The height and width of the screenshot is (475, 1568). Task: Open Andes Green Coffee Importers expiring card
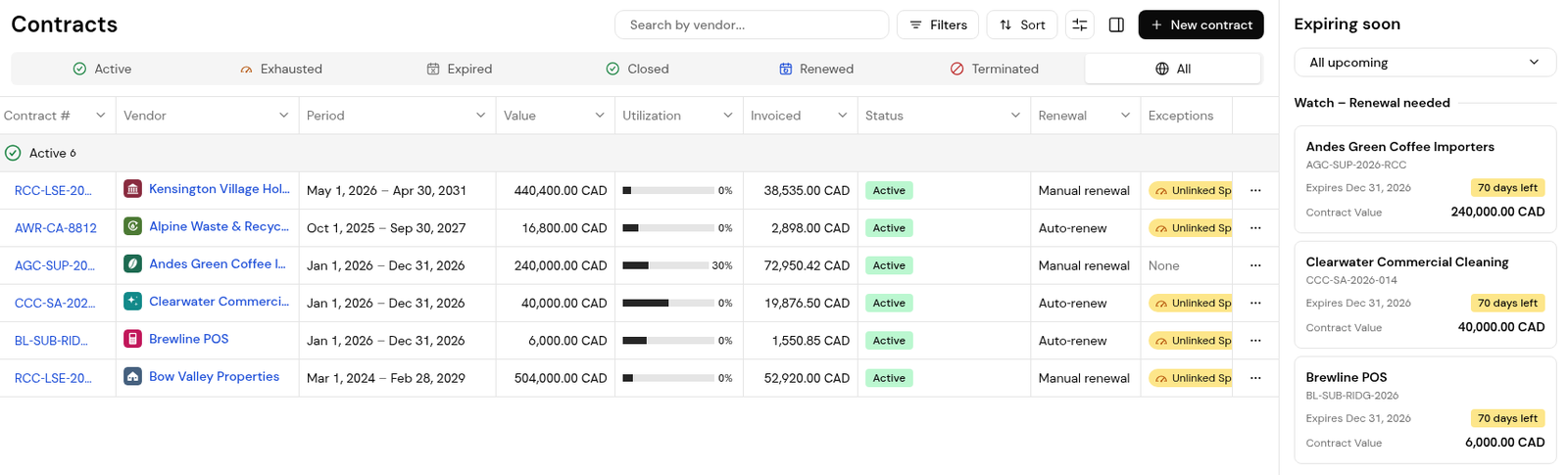[x=1425, y=179]
